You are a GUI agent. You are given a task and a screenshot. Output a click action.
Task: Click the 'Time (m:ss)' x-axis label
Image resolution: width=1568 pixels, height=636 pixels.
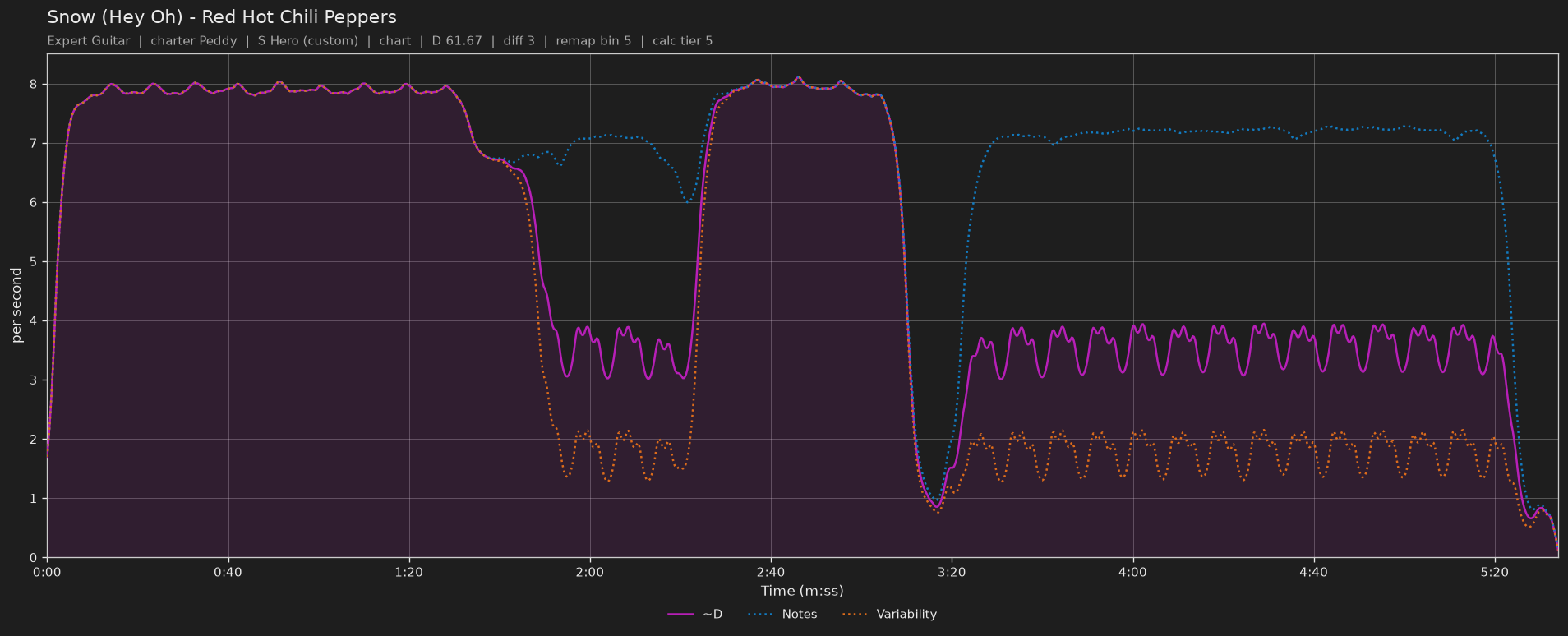(x=802, y=591)
